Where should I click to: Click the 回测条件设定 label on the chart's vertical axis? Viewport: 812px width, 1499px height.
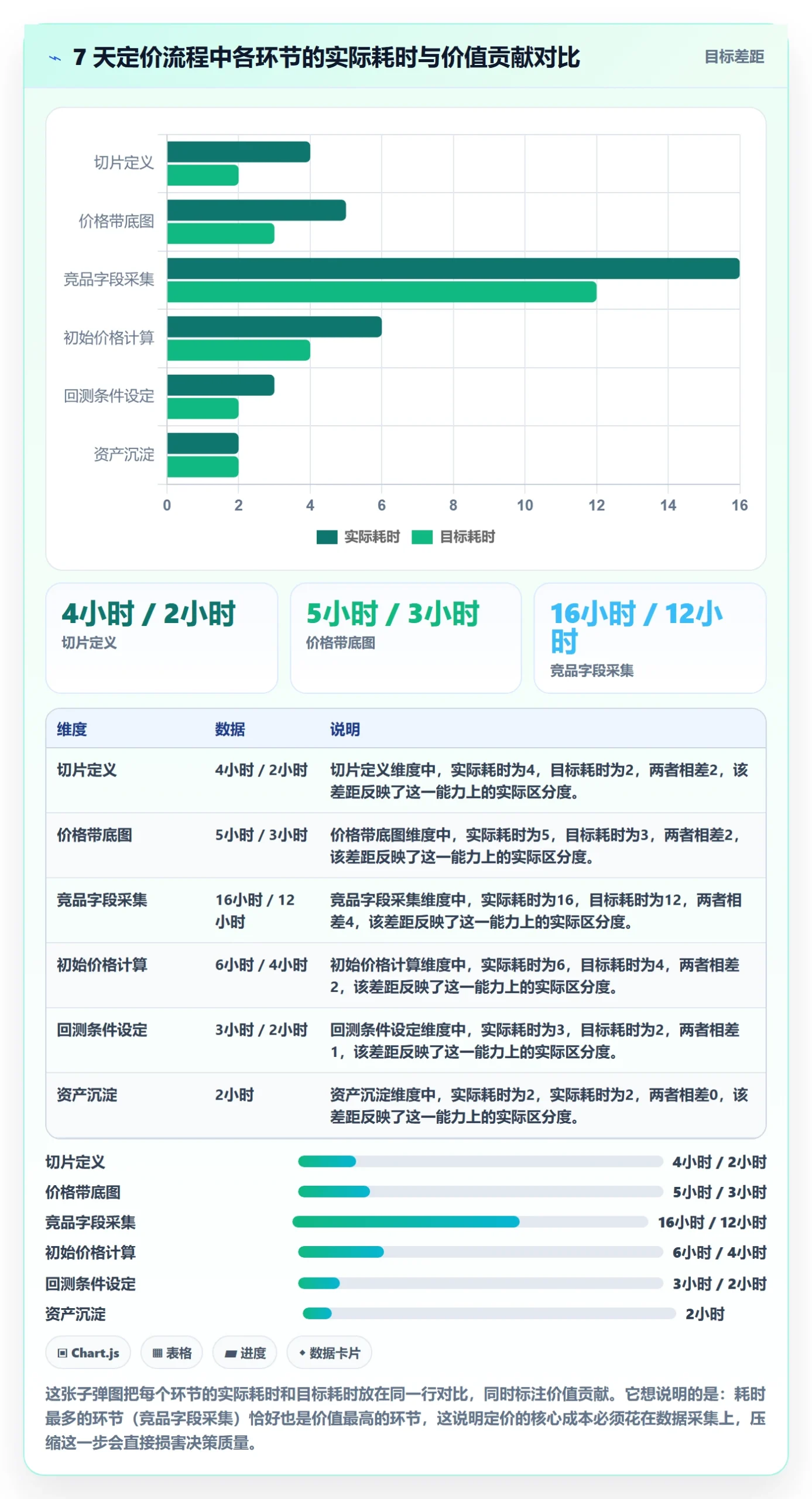[x=109, y=396]
